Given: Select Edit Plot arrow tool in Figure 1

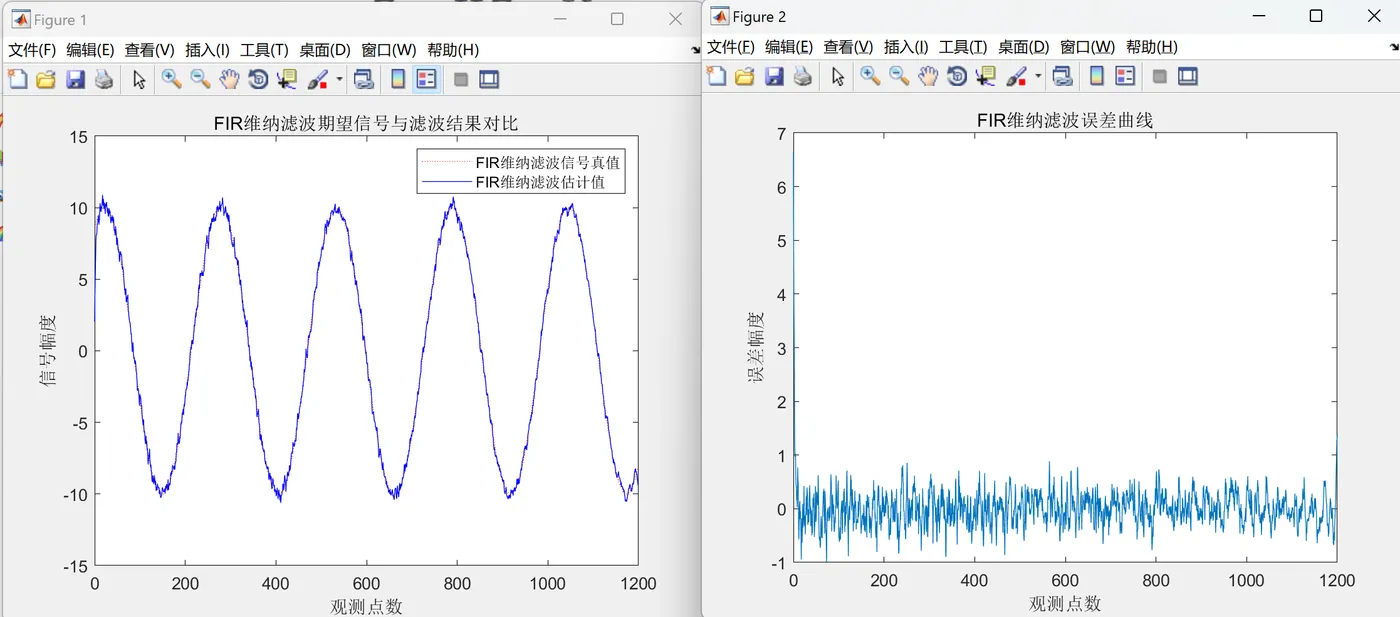Looking at the screenshot, I should coord(139,79).
